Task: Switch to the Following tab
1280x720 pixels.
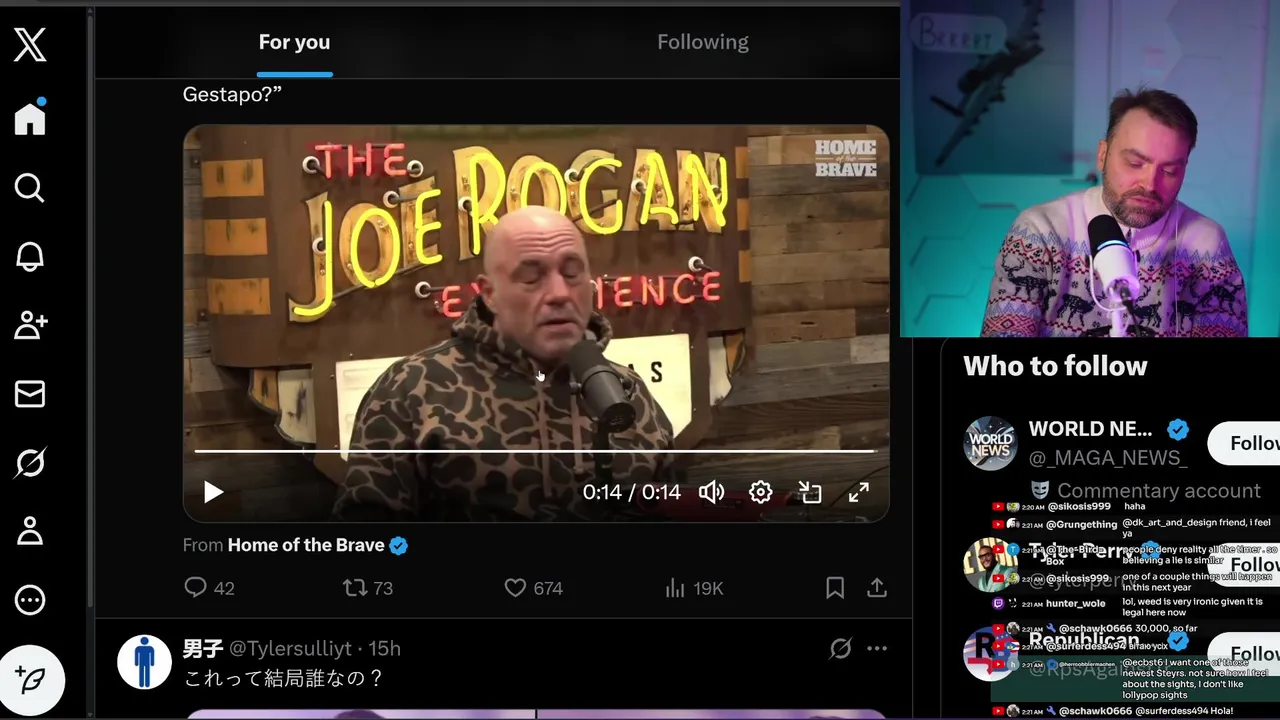Action: coord(703,42)
